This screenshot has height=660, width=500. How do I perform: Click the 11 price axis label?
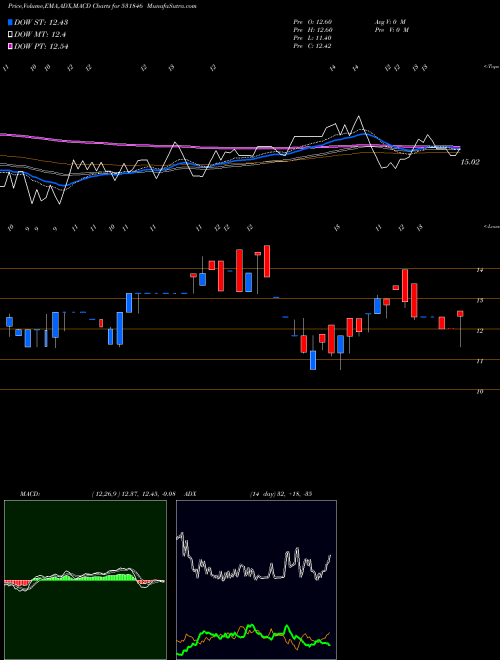coord(479,361)
